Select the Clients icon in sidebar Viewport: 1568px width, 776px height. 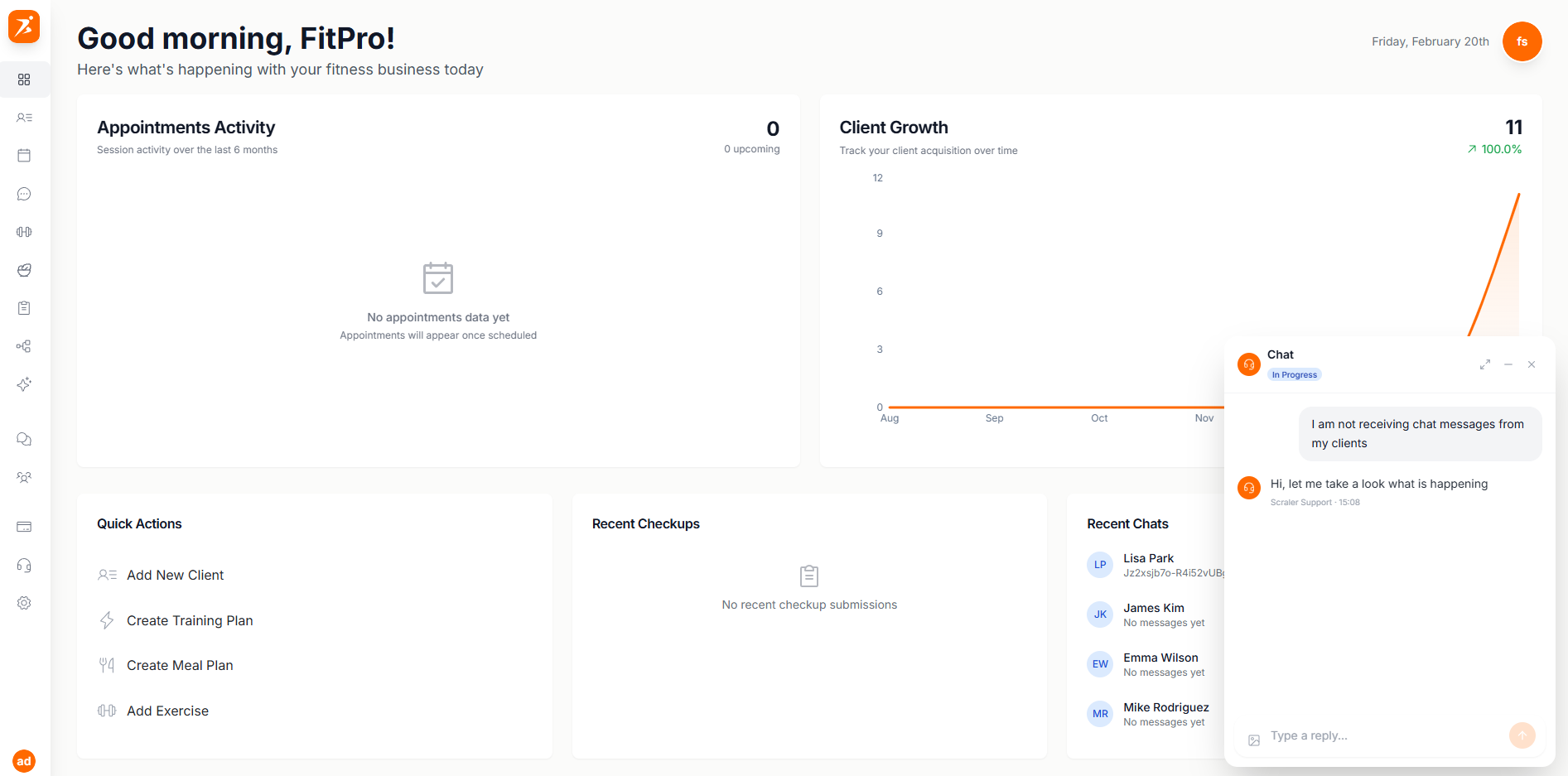pyautogui.click(x=24, y=117)
